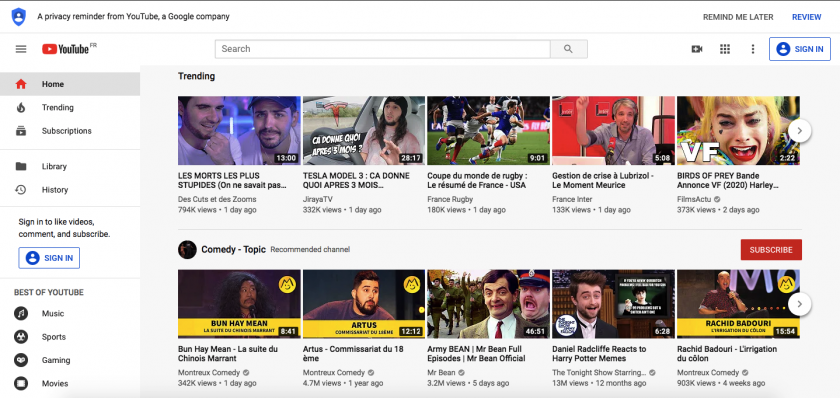Click SIGN IN in the top header

coord(800,49)
